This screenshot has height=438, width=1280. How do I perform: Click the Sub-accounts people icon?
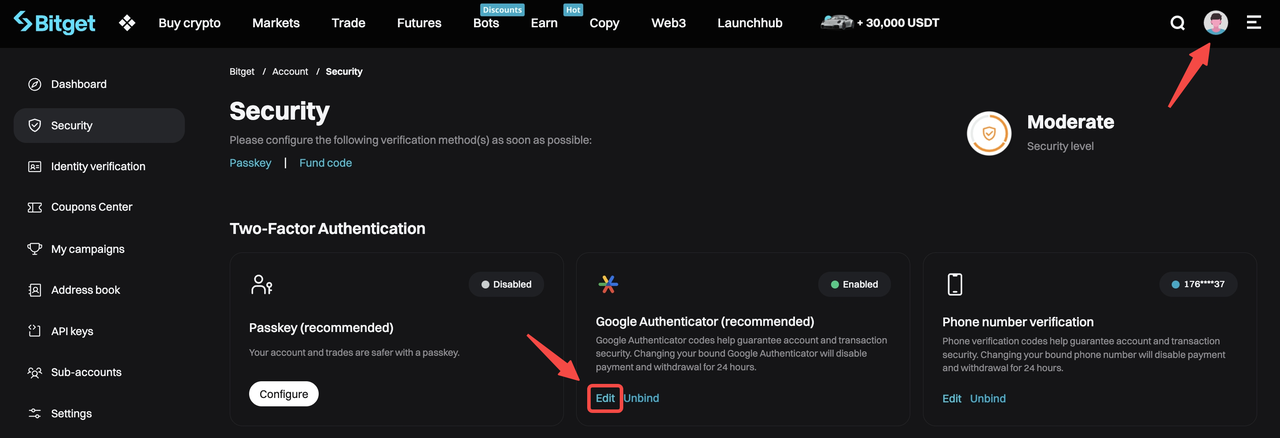pos(35,372)
